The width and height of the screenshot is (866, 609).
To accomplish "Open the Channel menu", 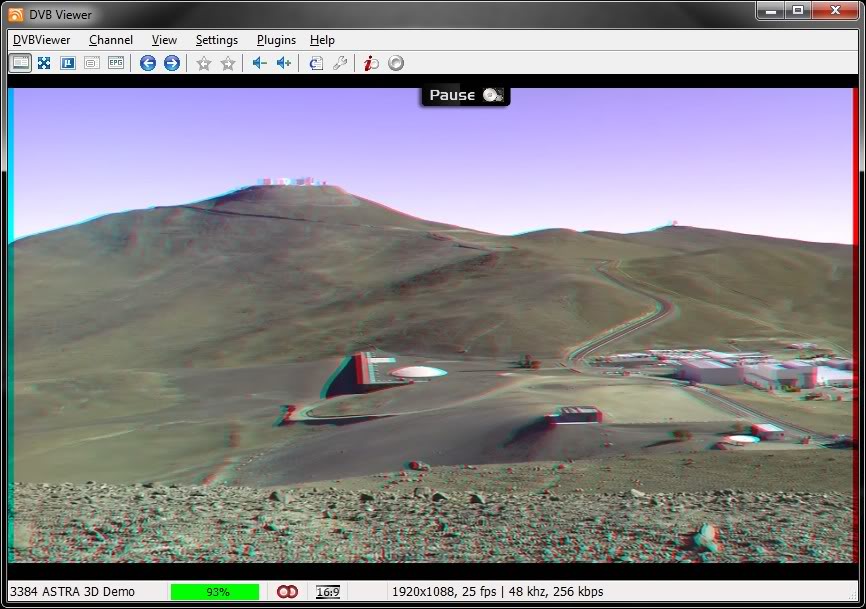I will coord(111,40).
